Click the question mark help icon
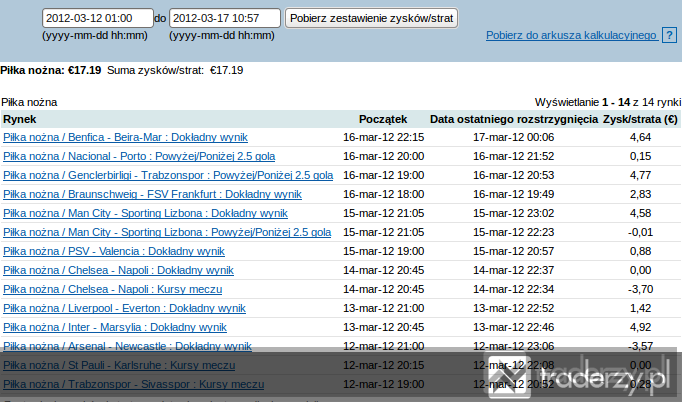Screen dimensions: 682x402 [x=669, y=35]
